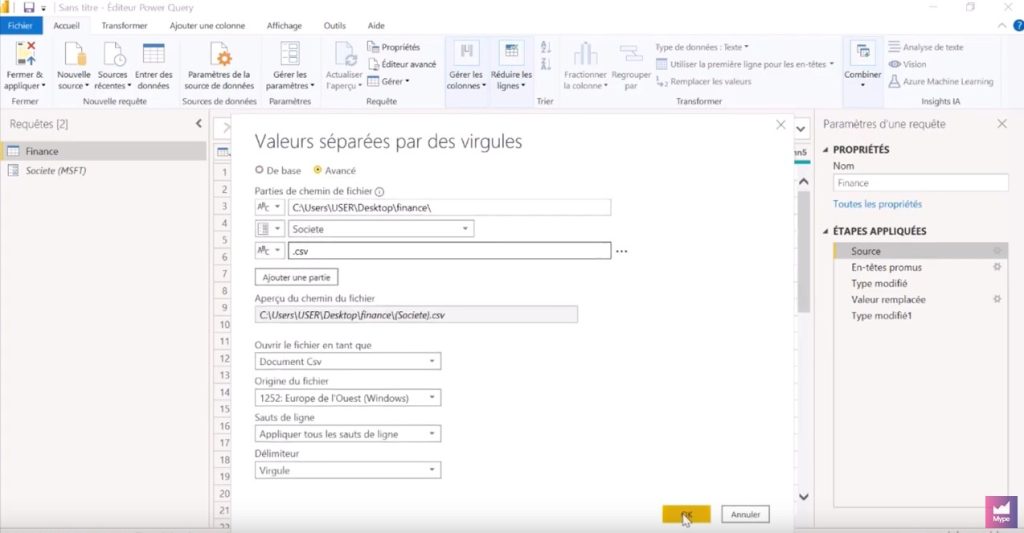The width and height of the screenshot is (1024, 533).
Task: Click the folder path input field
Action: 449,207
